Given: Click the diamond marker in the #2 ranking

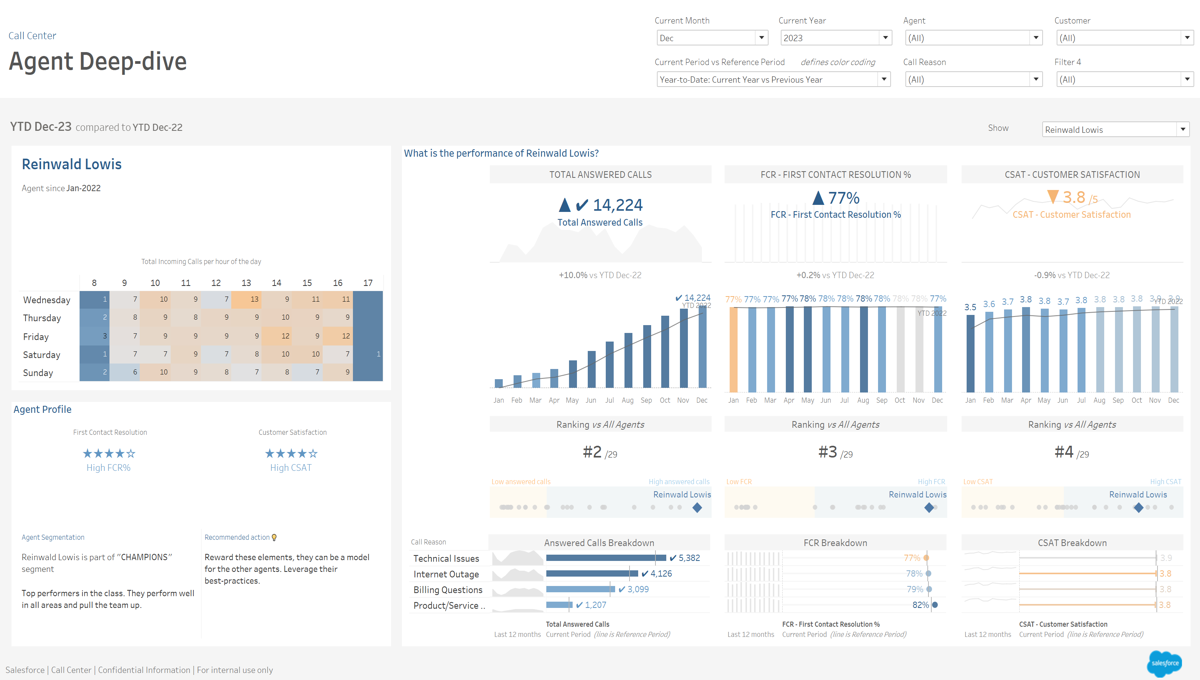Looking at the screenshot, I should pos(697,508).
